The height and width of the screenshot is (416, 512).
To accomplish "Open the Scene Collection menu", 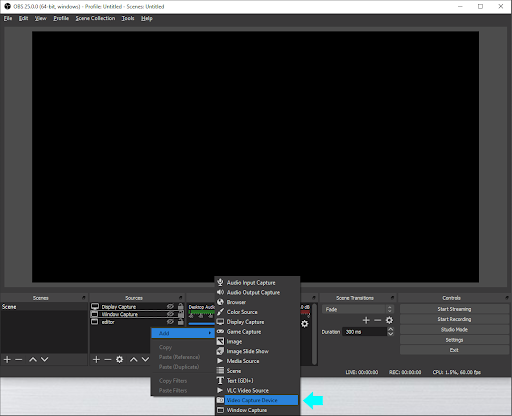I will (x=95, y=18).
